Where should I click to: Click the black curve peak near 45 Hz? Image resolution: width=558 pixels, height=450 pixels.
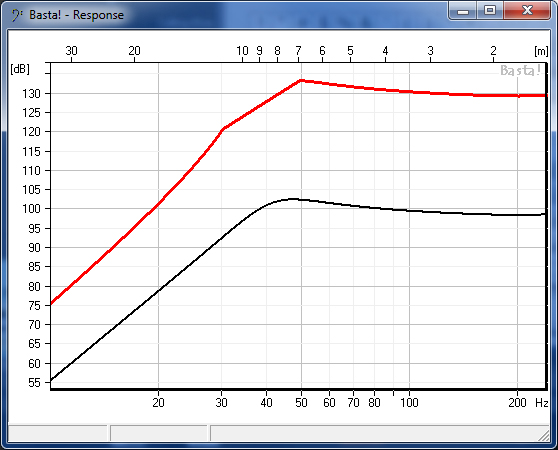pos(293,199)
